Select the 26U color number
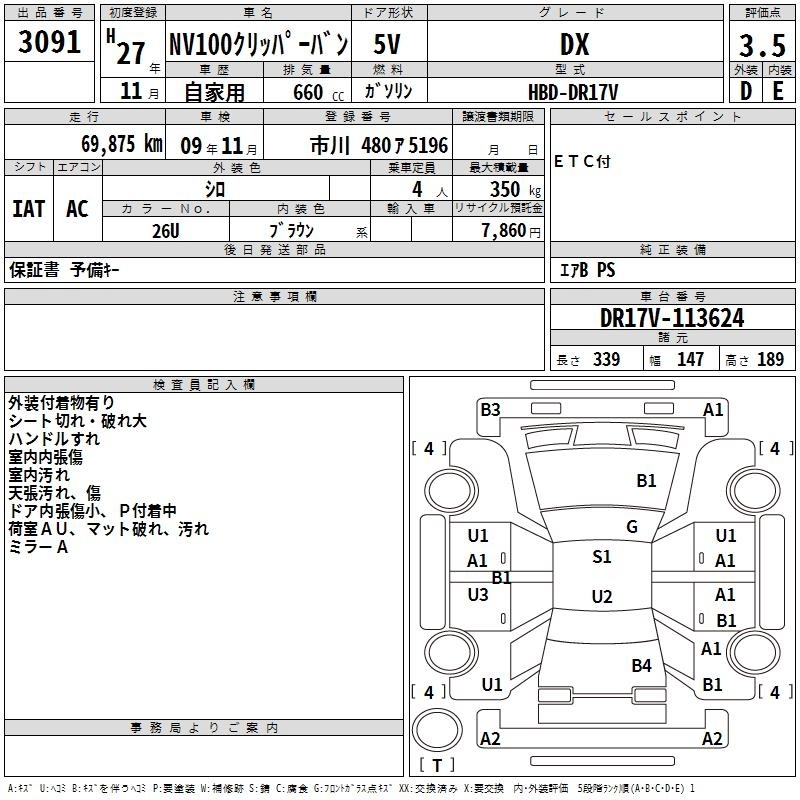The image size is (800, 800). pos(166,229)
